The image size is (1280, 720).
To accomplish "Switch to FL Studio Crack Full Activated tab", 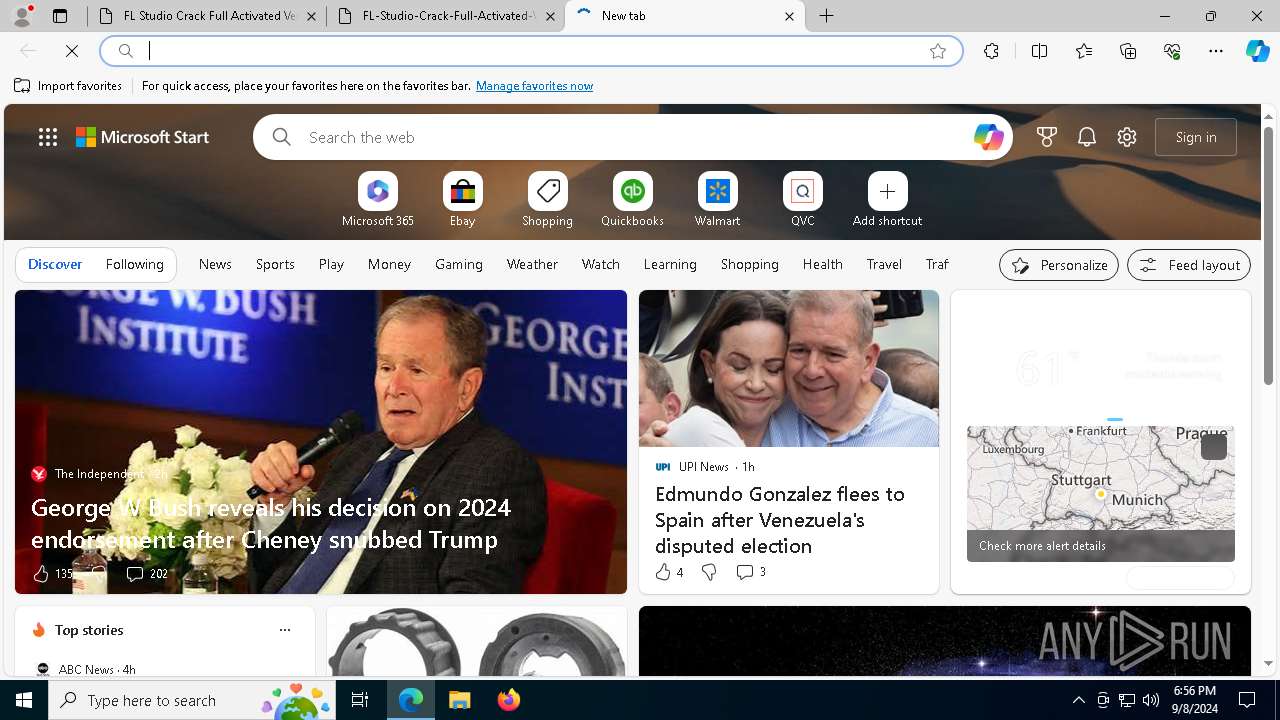I will (207, 16).
